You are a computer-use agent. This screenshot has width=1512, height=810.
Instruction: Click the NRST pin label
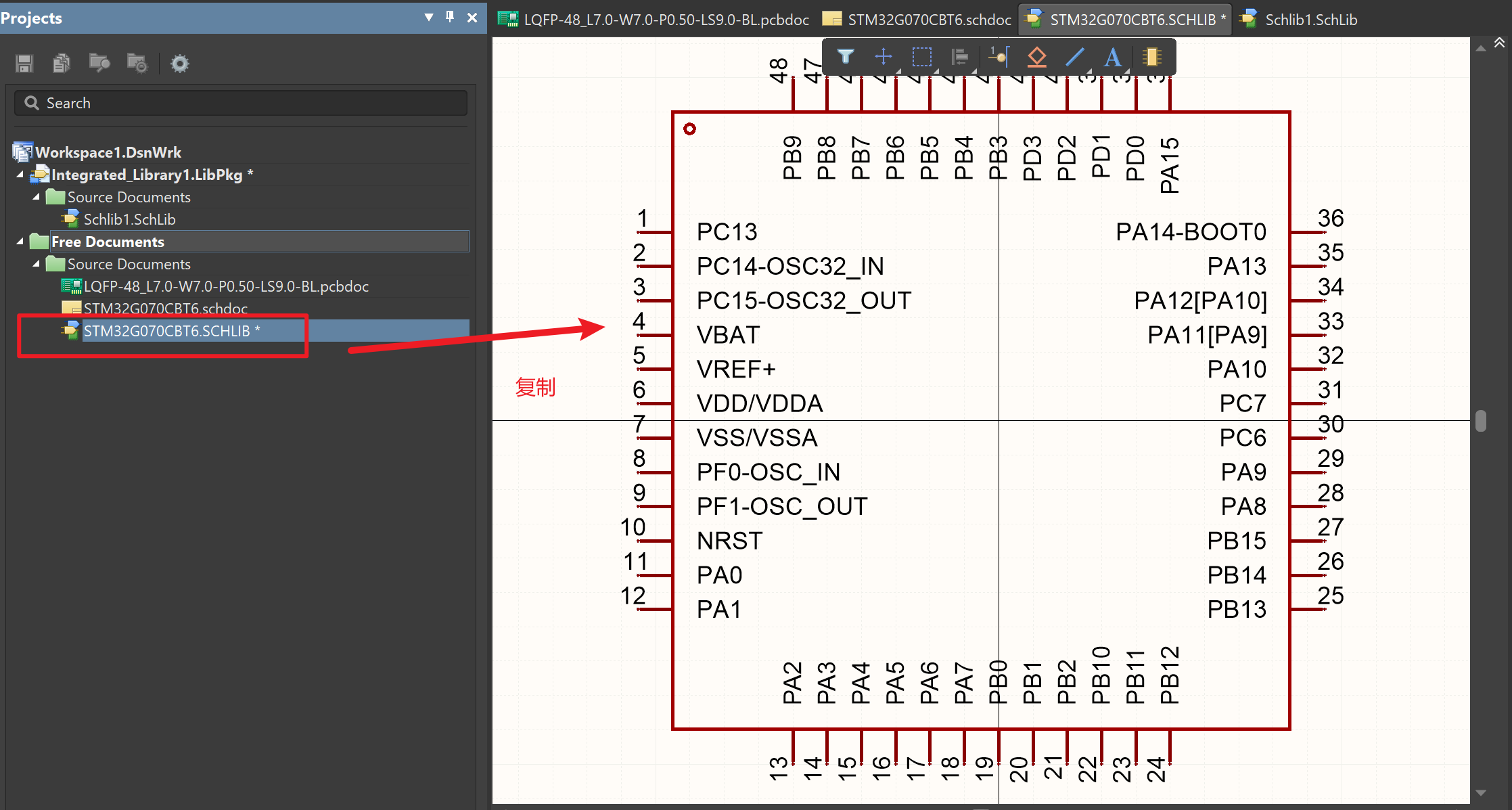729,541
